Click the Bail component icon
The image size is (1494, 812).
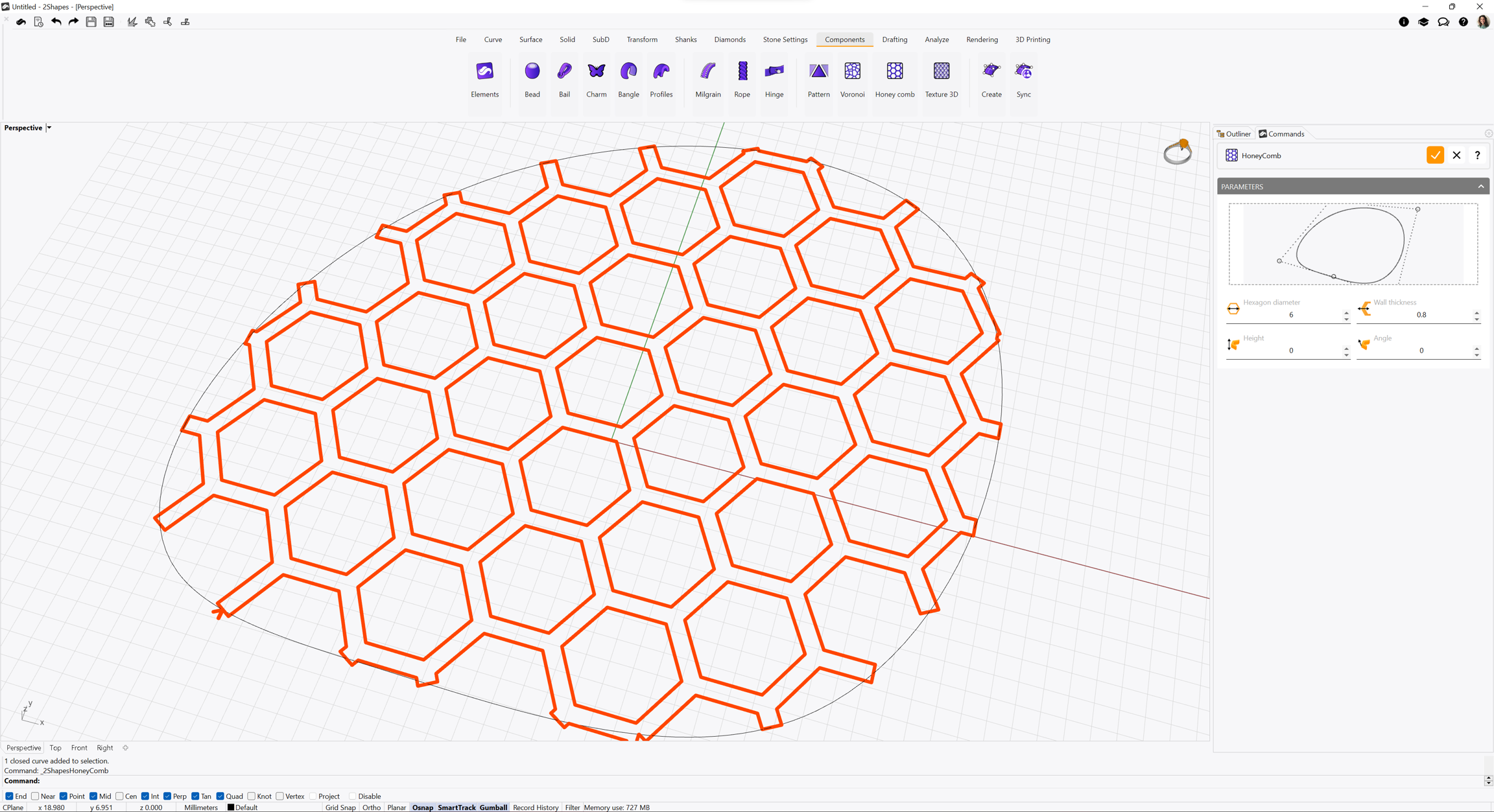click(x=564, y=71)
